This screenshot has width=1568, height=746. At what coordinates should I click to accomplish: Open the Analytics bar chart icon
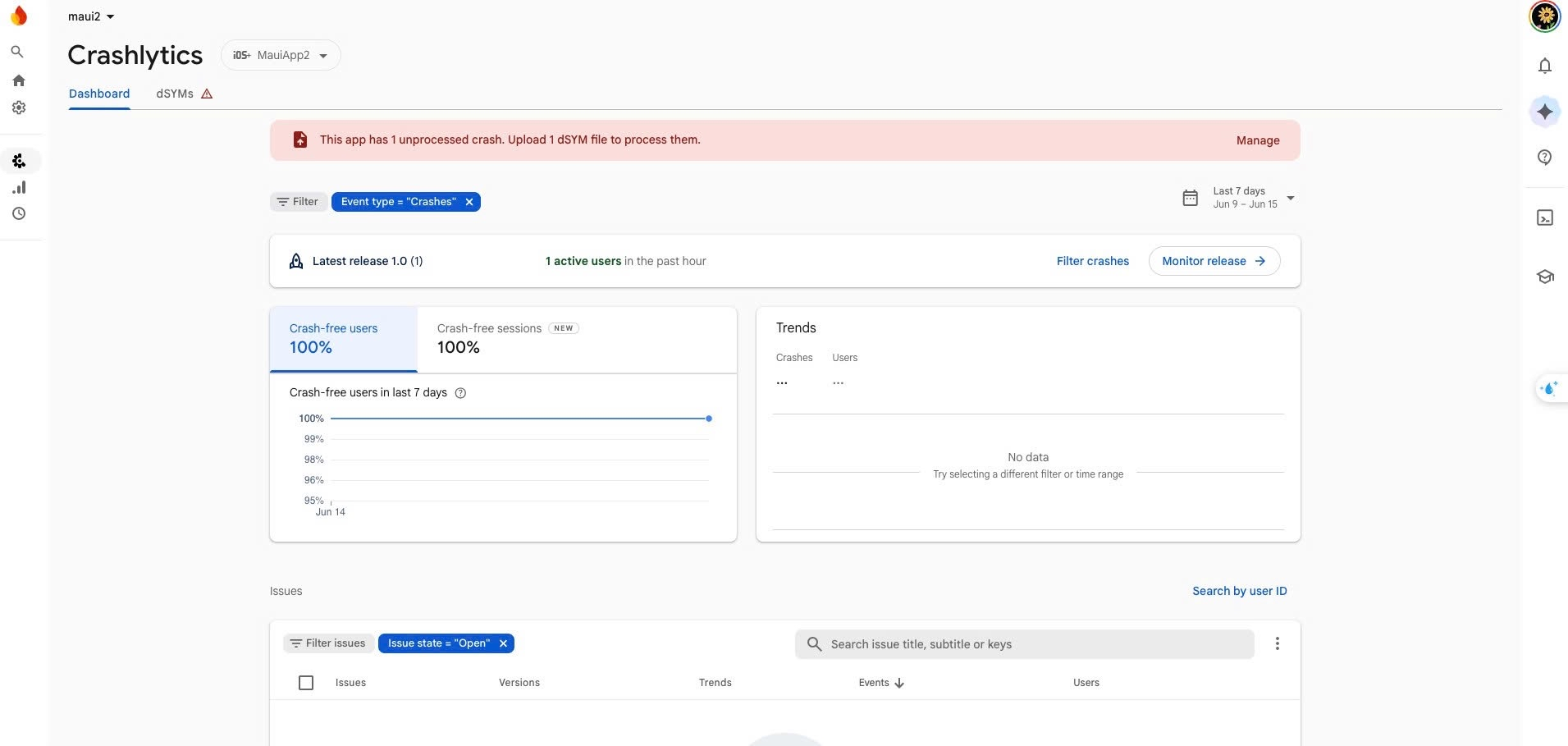(x=19, y=187)
